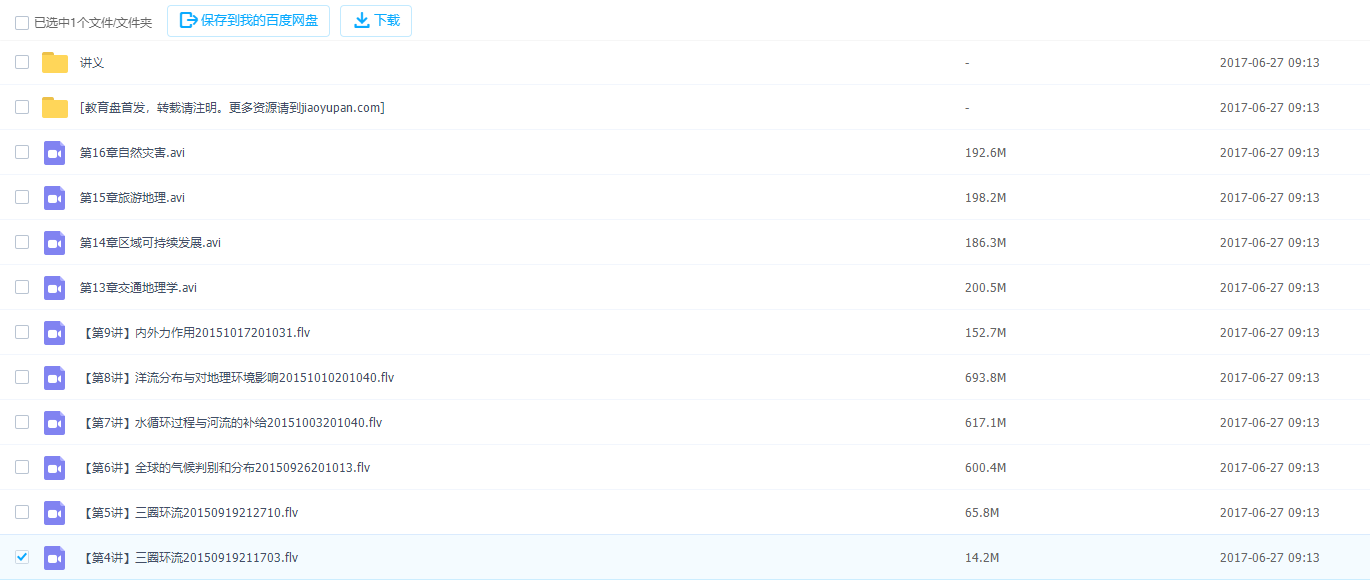1370x583 pixels.
Task: Click video icon beside 第14章区域可持续发展.avi
Action: (55, 243)
